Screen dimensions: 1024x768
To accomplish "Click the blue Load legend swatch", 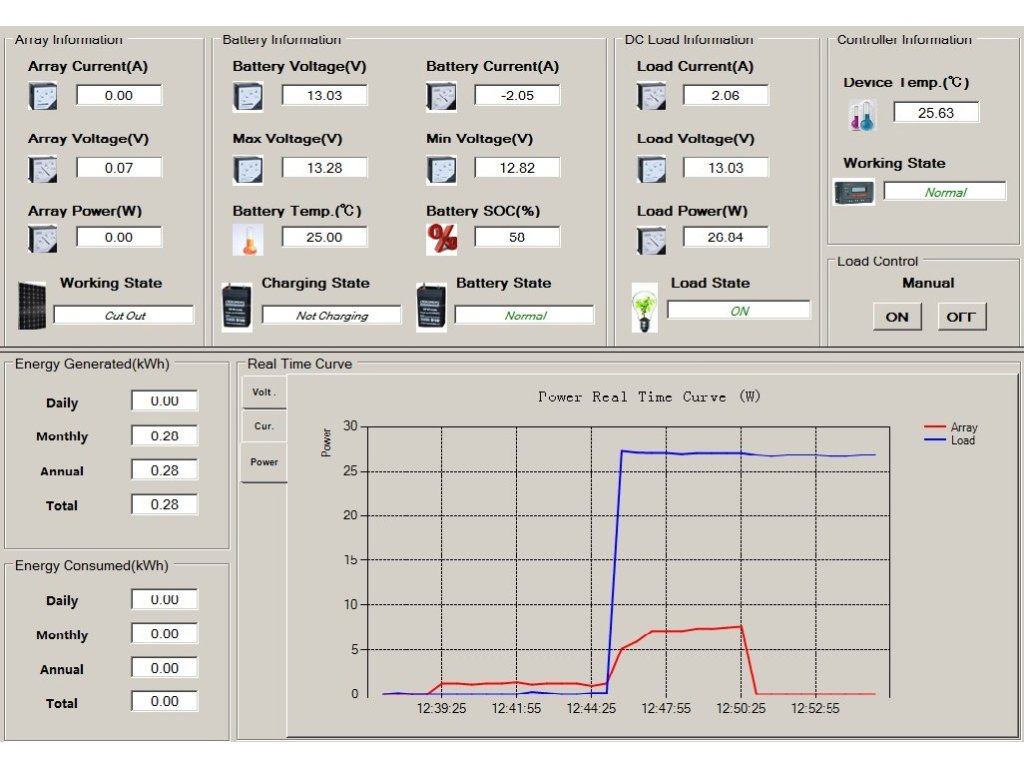I will [x=935, y=441].
